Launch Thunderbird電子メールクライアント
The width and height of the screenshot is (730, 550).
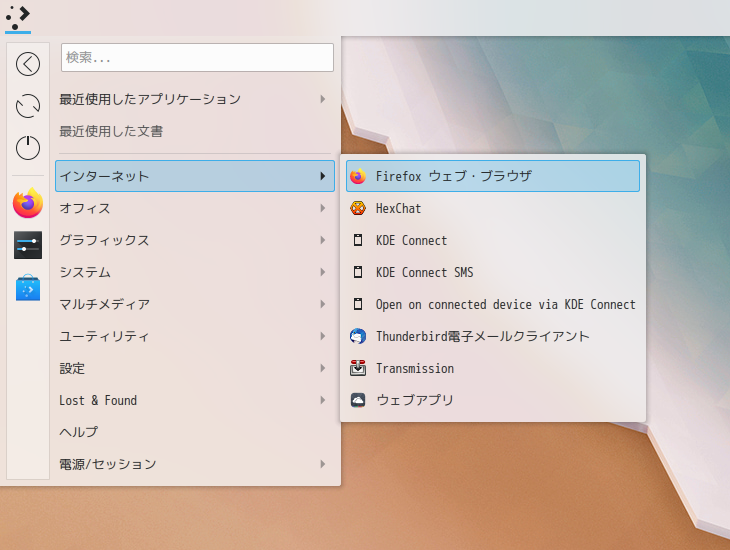click(x=493, y=336)
